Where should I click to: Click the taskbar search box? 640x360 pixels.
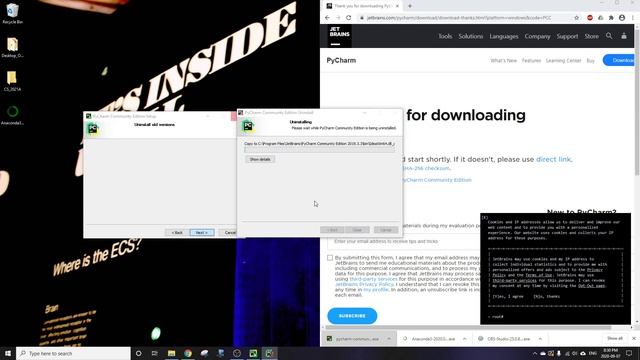(x=73, y=353)
